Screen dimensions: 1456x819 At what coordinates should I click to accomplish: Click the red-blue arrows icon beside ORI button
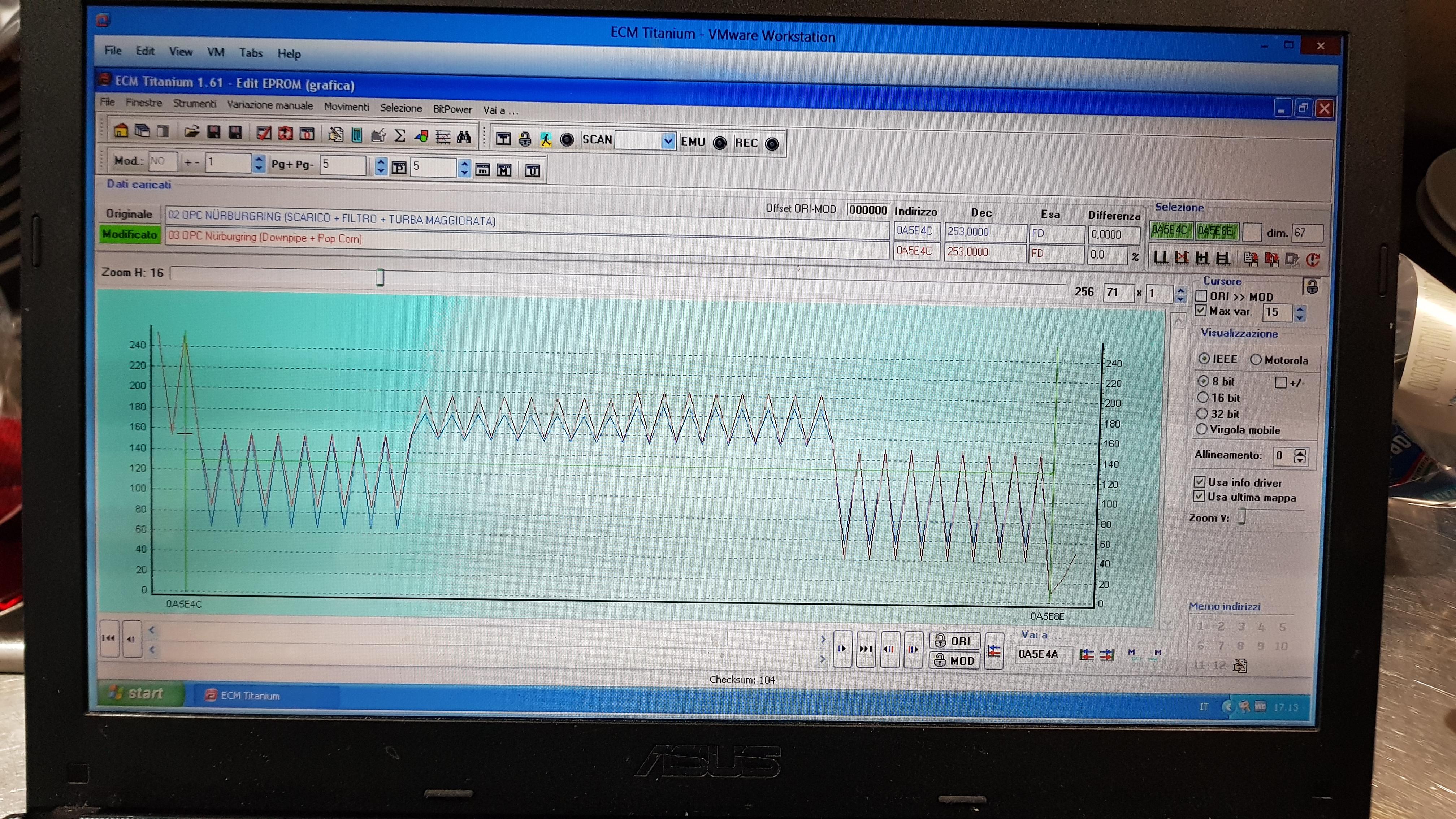tap(994, 651)
